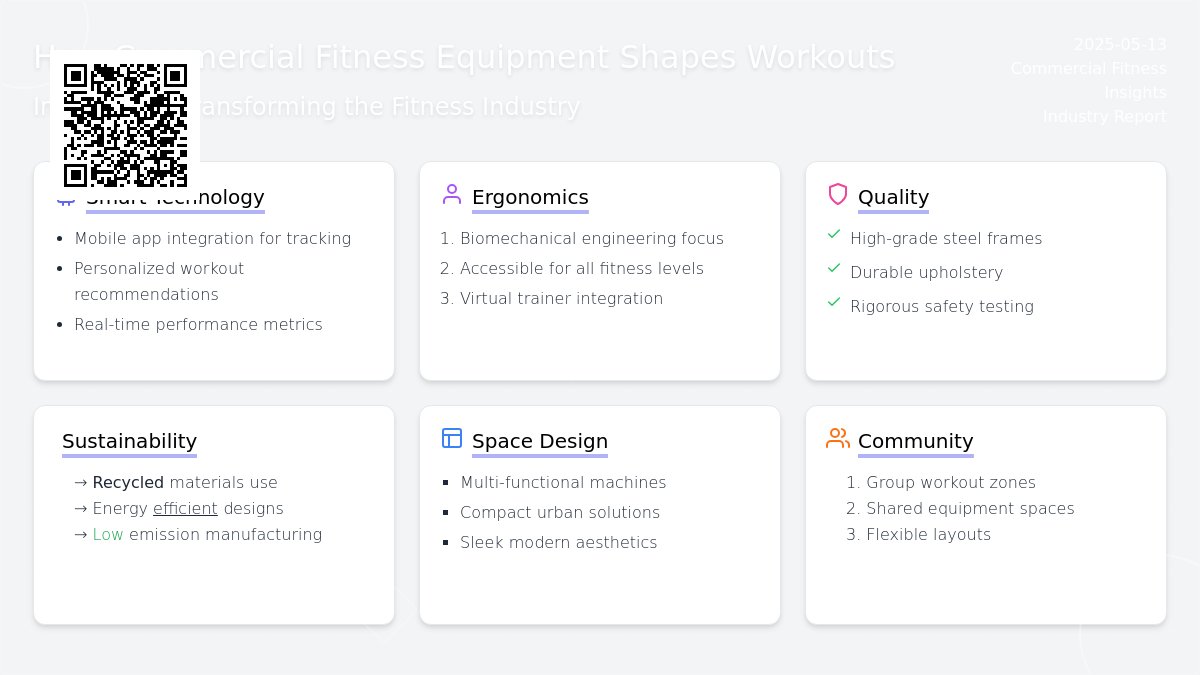Image resolution: width=1200 pixels, height=675 pixels.
Task: Select Virtual trainer integration list item
Action: pos(561,299)
